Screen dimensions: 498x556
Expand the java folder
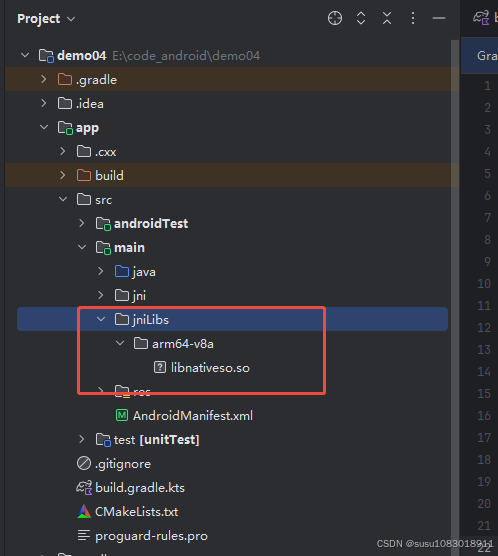(101, 271)
